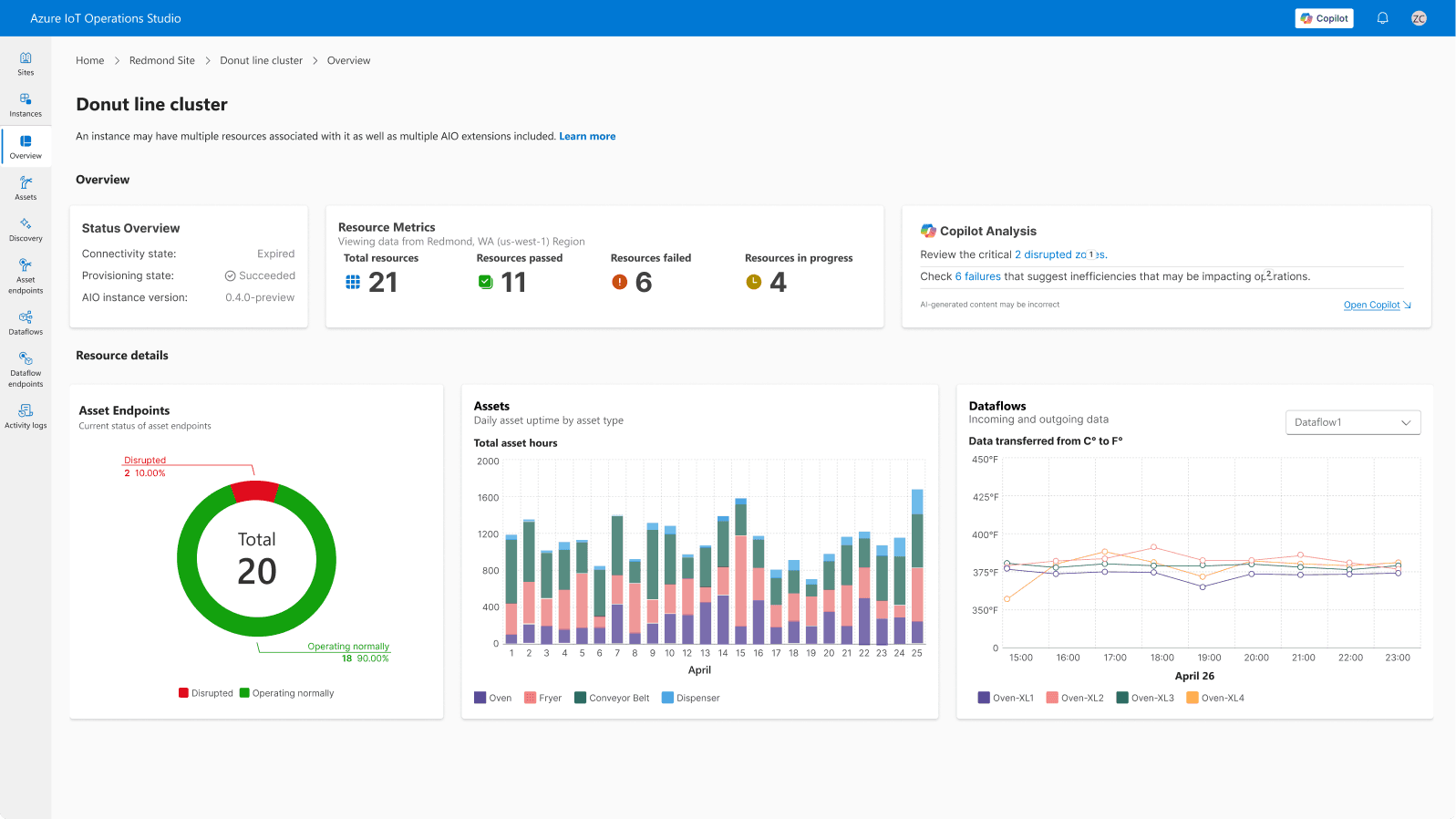Go to Assets in the sidebar
The height and width of the screenshot is (819, 1456).
pyautogui.click(x=26, y=189)
